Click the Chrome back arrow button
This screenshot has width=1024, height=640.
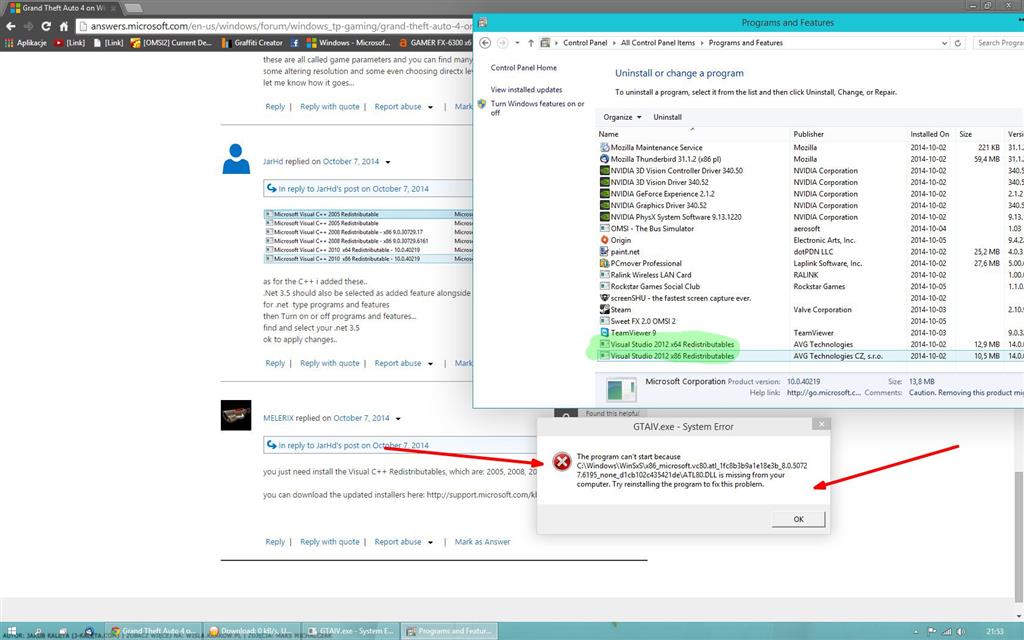[x=10, y=26]
